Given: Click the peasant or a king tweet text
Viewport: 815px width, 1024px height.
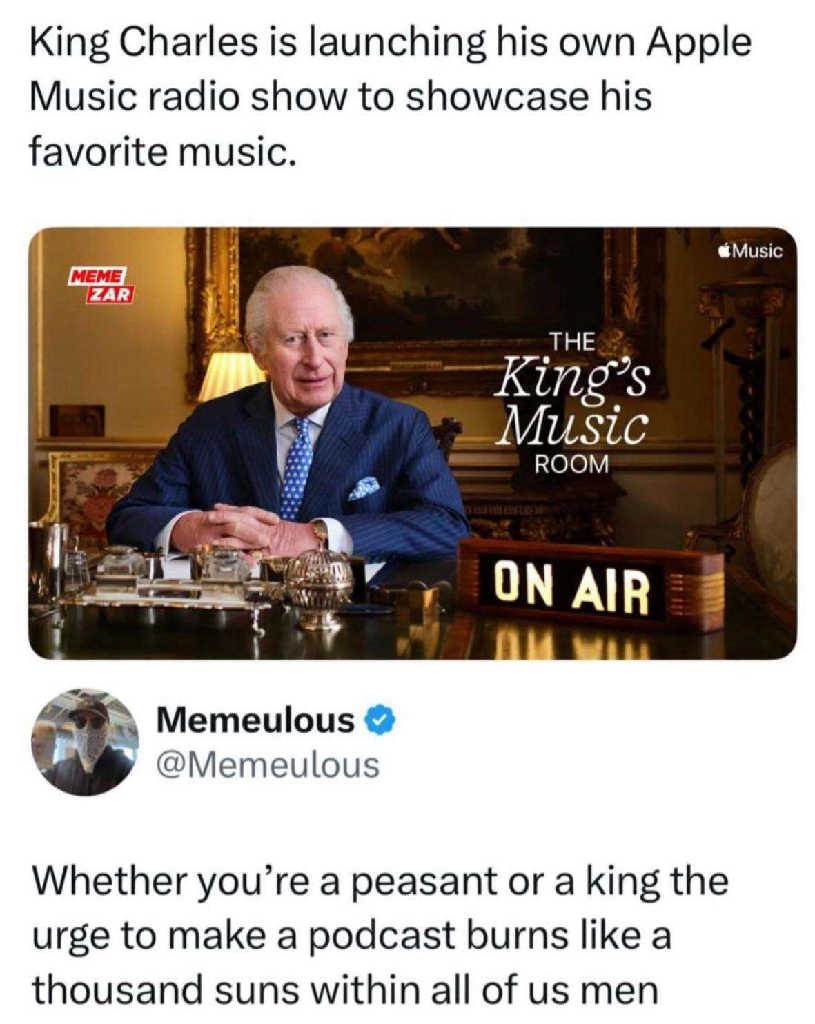Looking at the screenshot, I should tap(379, 935).
